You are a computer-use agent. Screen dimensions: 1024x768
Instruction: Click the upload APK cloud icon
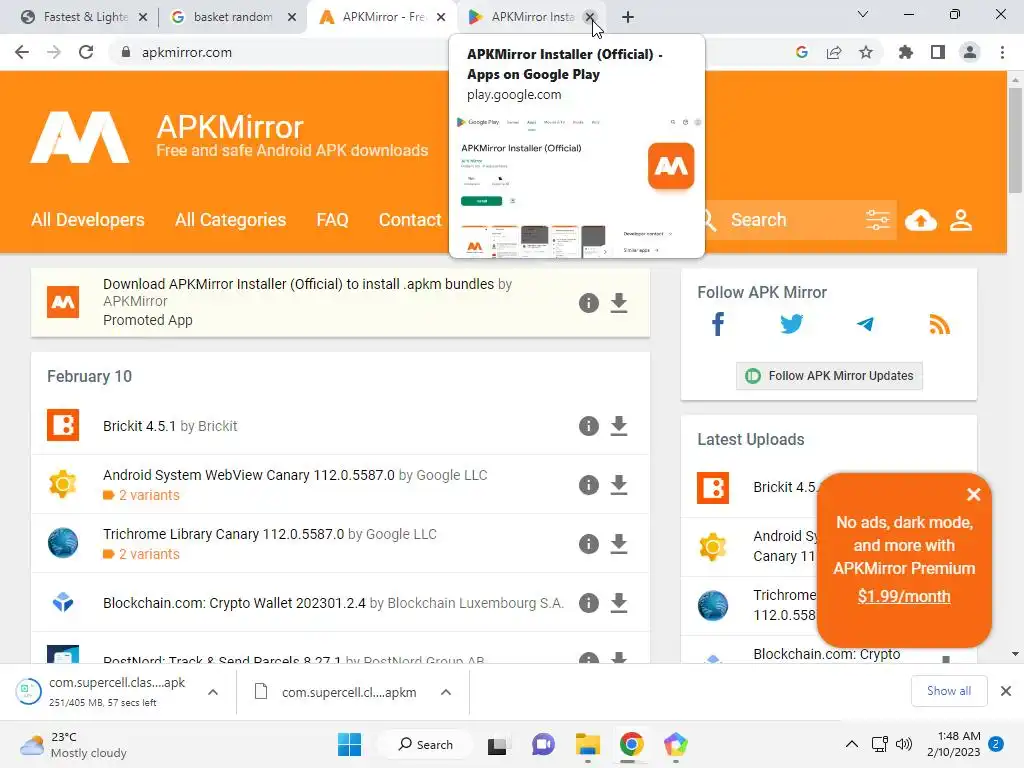pyautogui.click(x=921, y=220)
